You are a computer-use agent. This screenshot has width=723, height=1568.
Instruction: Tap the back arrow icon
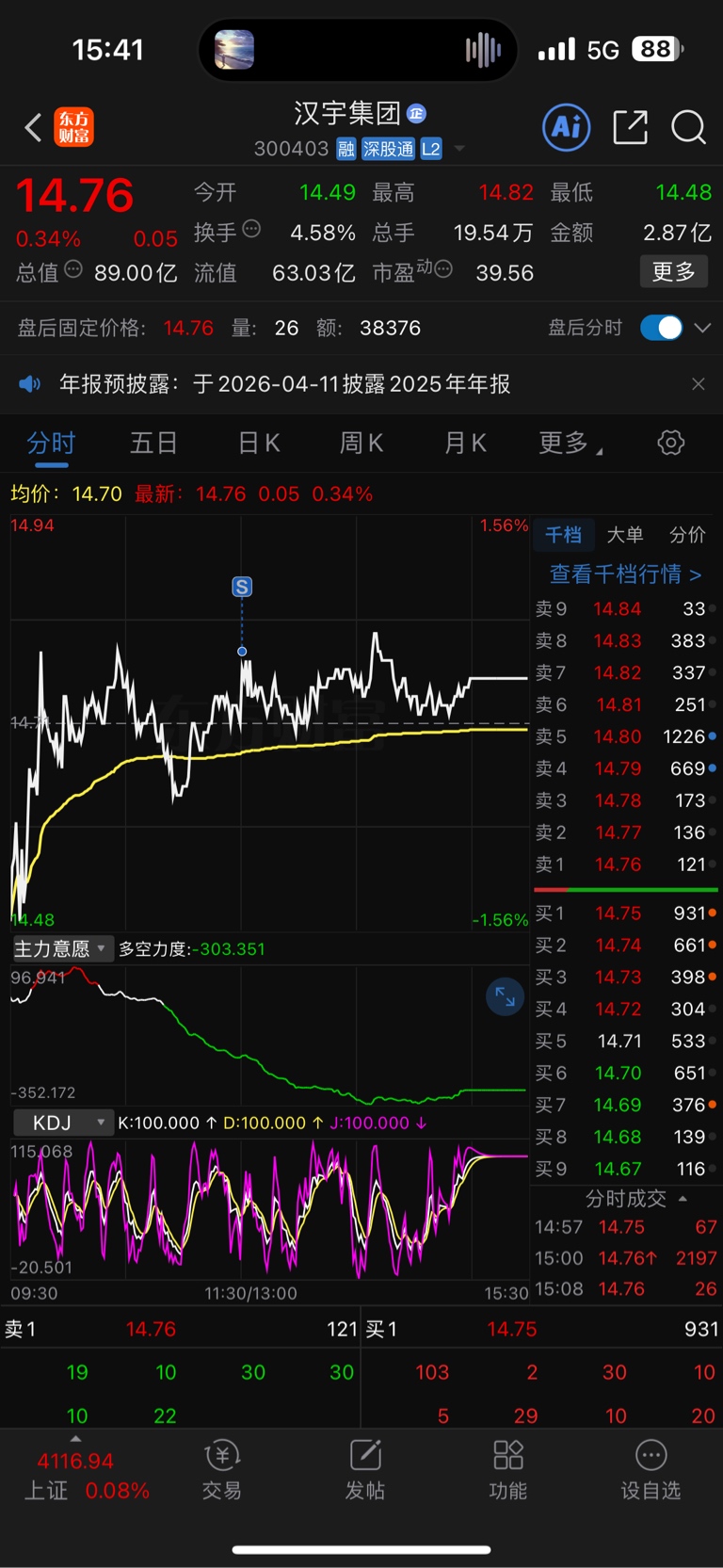[33, 127]
